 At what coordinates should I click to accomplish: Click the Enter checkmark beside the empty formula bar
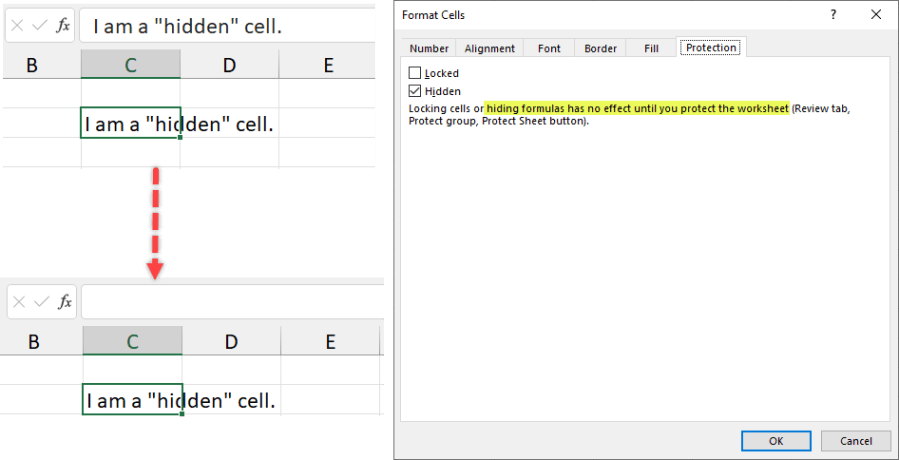41,301
